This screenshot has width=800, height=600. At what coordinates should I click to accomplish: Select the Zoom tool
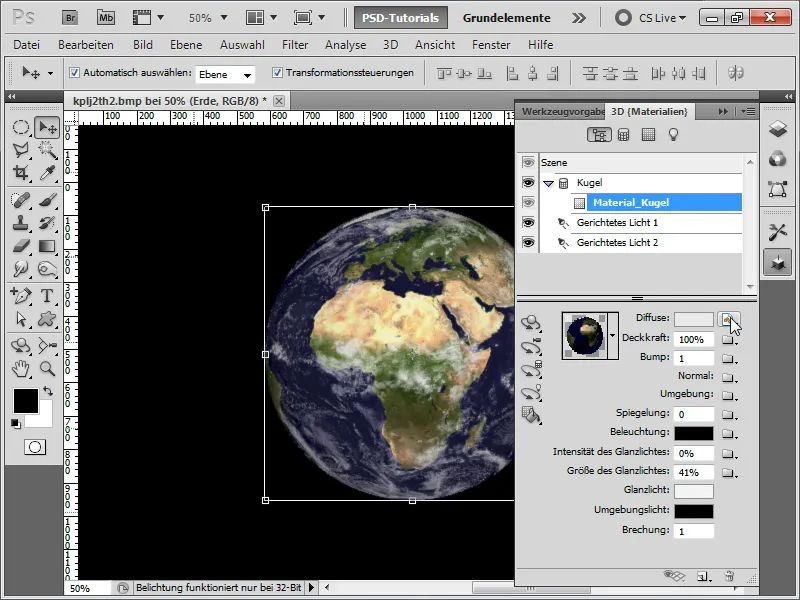[47, 368]
